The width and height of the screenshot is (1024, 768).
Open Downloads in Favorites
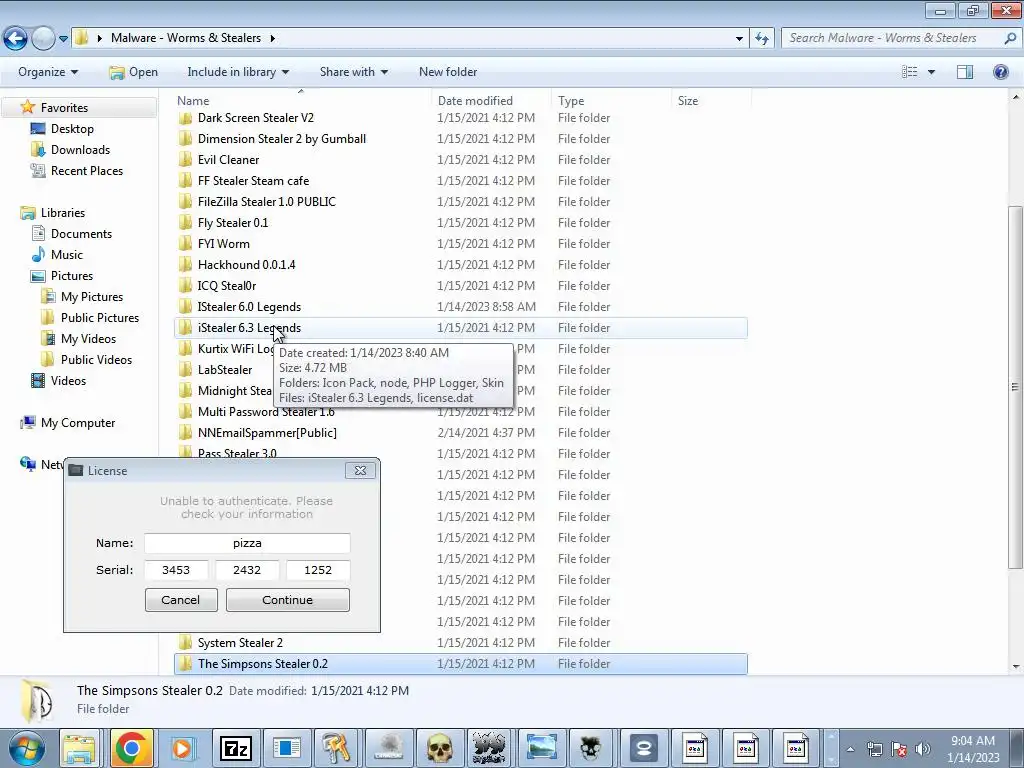click(x=80, y=150)
